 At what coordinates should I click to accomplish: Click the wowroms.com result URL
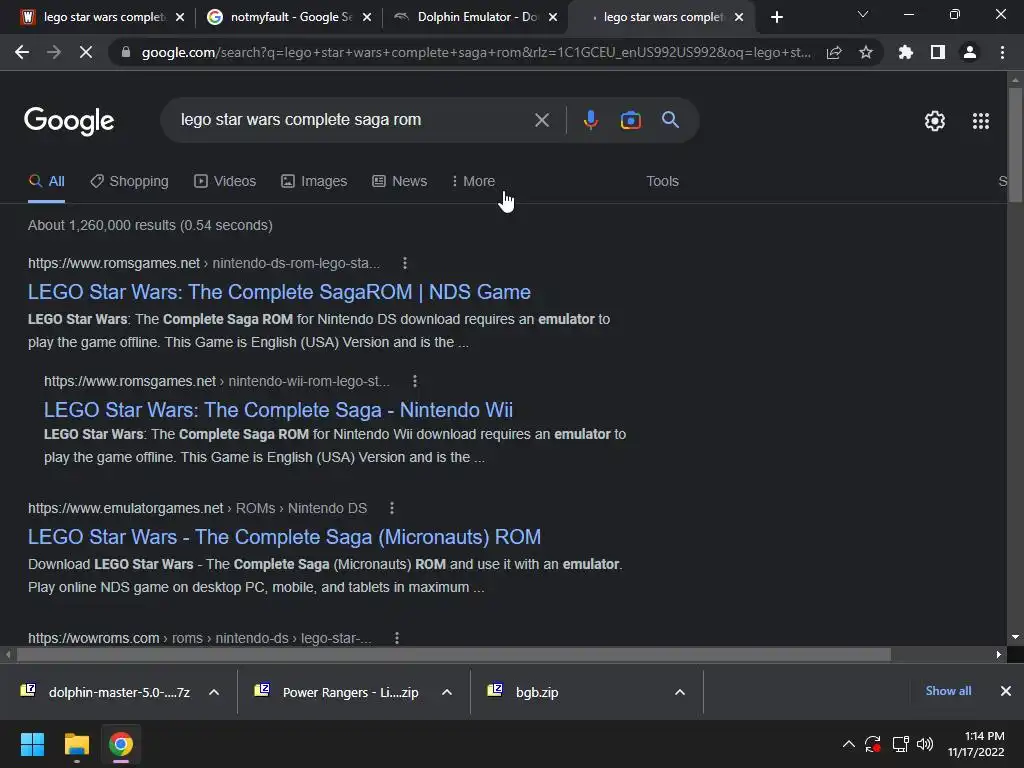coord(200,638)
